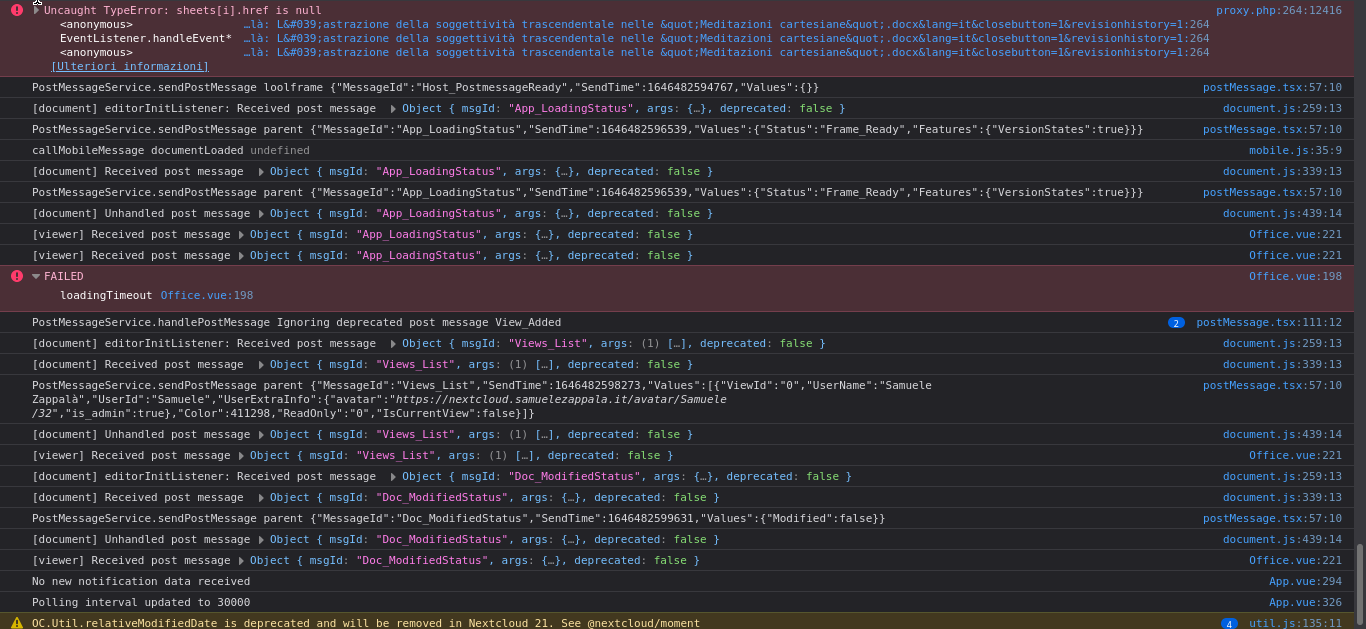The width and height of the screenshot is (1366, 629).
Task: Open App.vue:326 source link
Action: tap(1305, 602)
